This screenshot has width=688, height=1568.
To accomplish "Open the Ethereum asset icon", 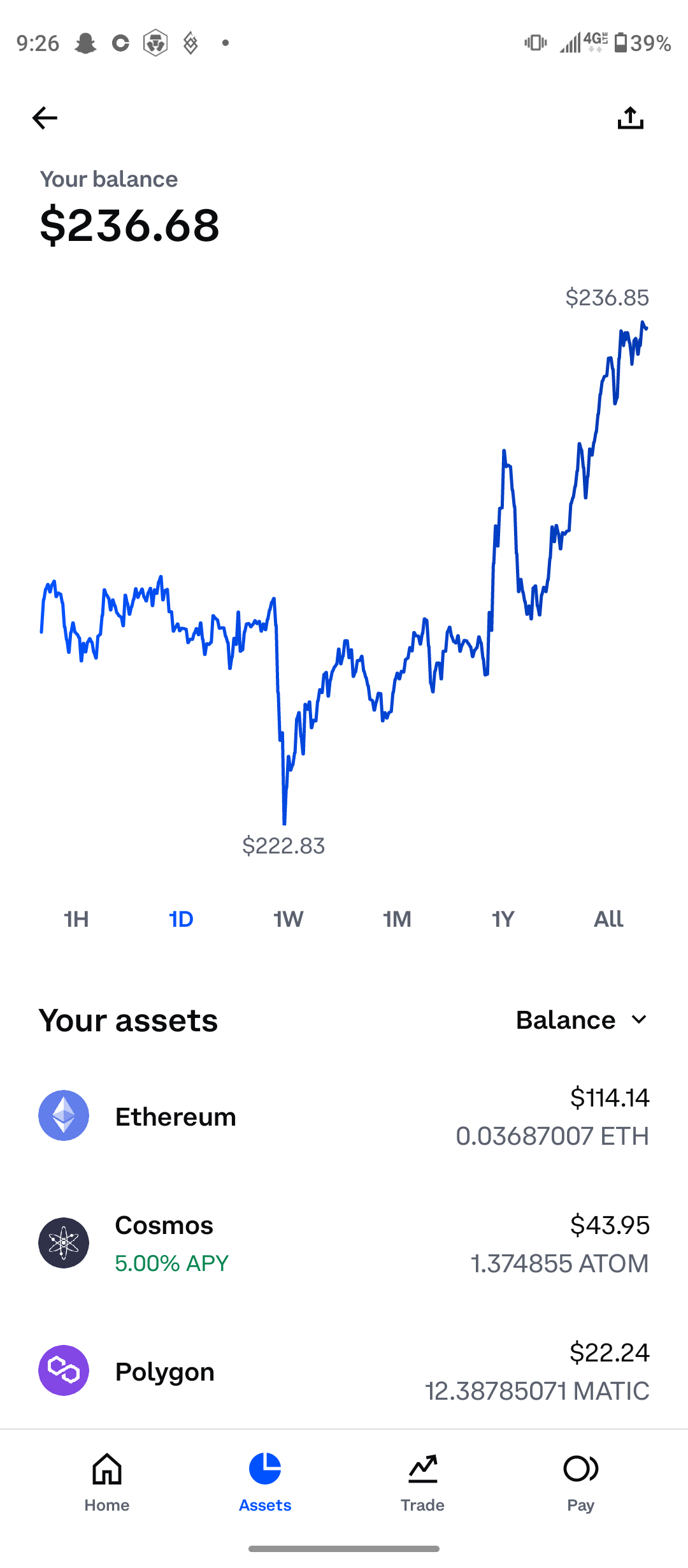I will (x=64, y=1115).
